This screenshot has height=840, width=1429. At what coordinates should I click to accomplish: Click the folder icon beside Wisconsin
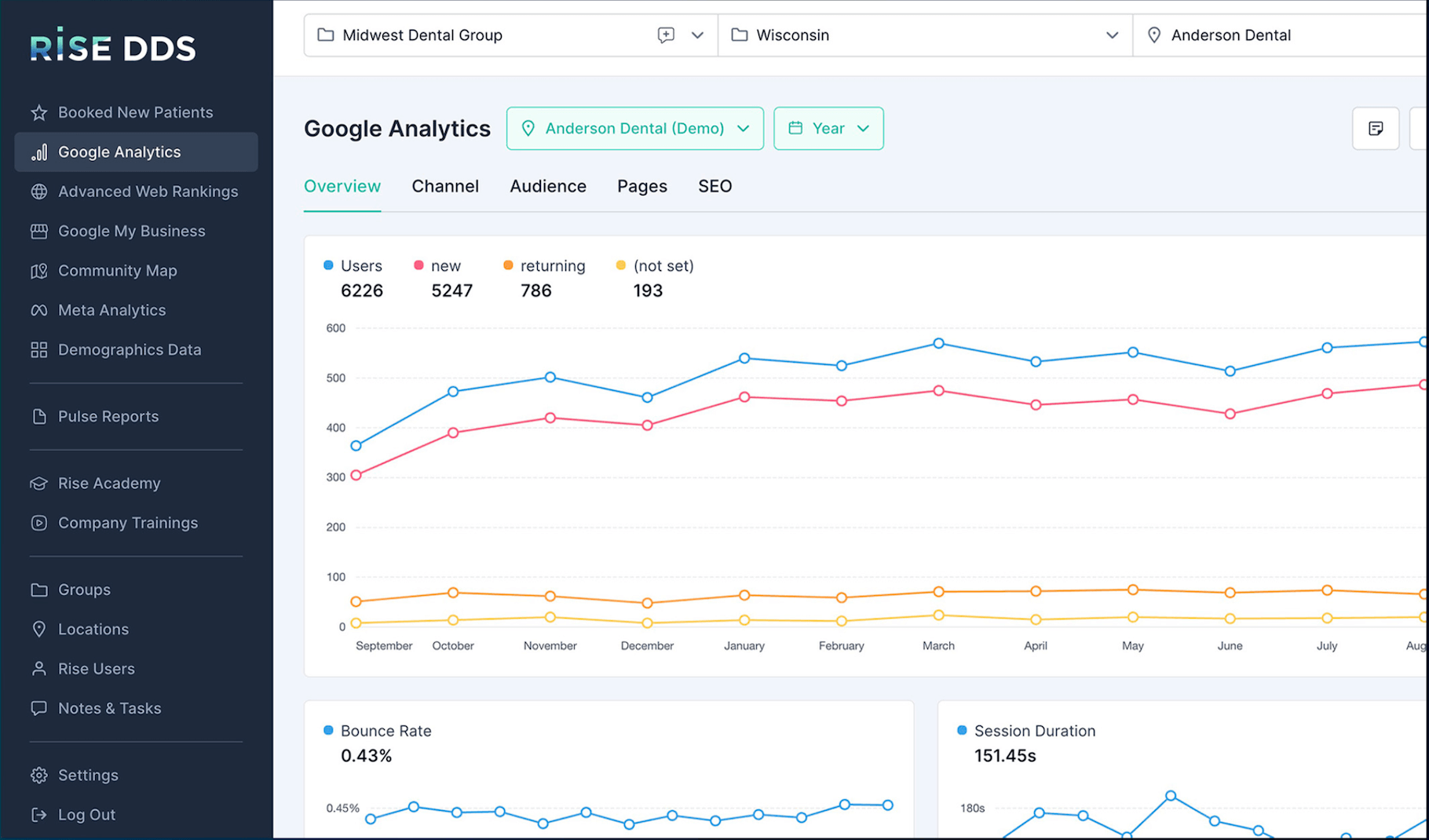(x=739, y=35)
